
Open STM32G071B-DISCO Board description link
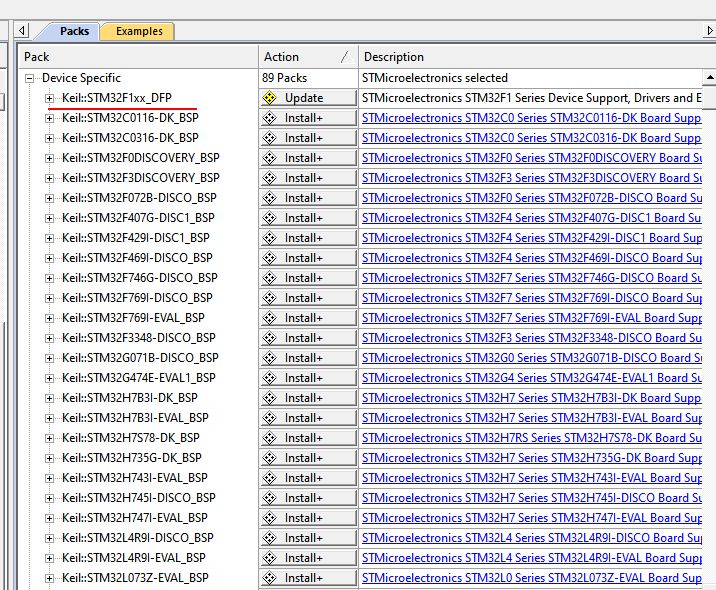coord(532,358)
